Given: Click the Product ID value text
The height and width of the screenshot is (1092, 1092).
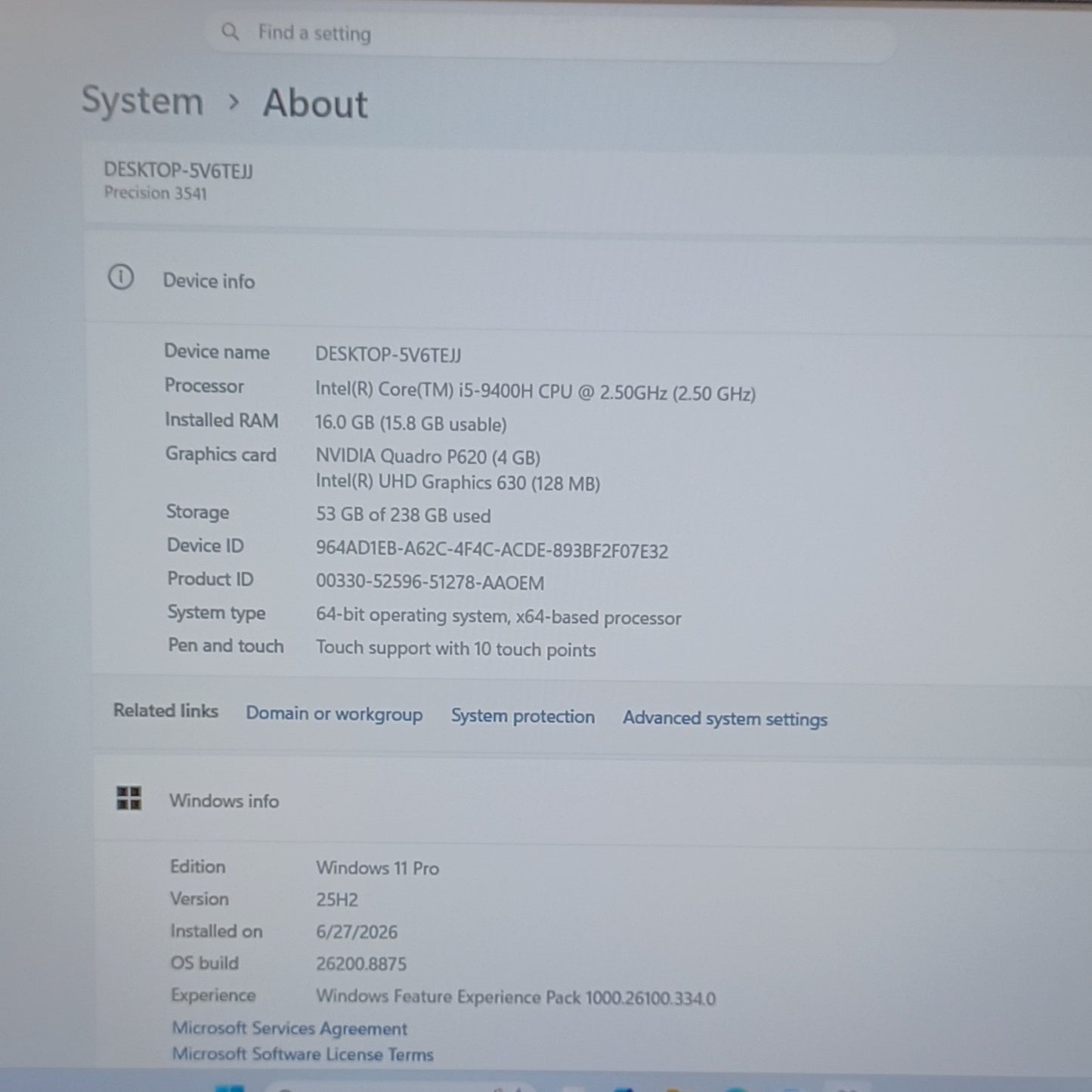Looking at the screenshot, I should coord(430,583).
